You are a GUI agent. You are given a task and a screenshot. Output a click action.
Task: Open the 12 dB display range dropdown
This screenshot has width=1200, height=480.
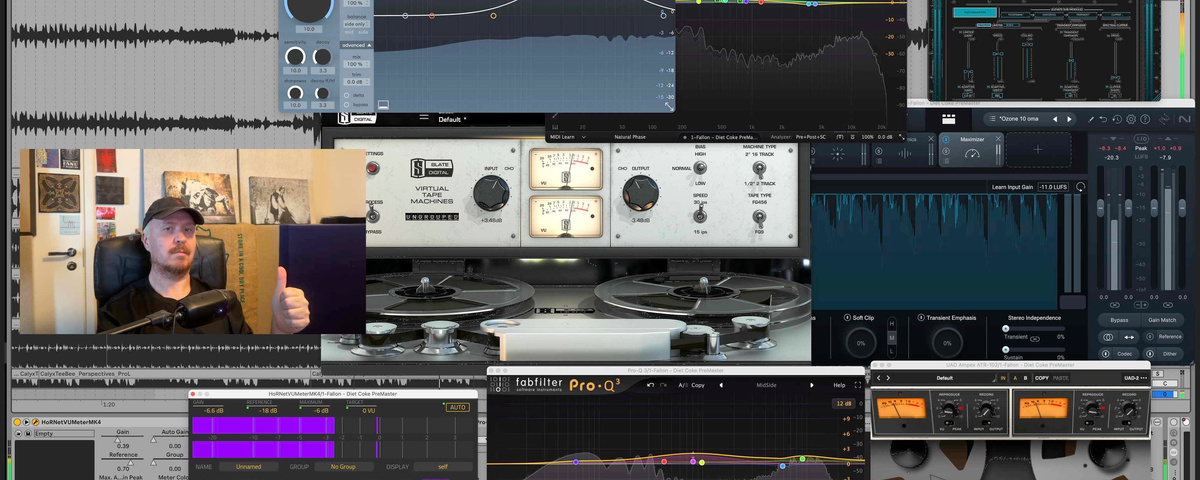coord(842,403)
